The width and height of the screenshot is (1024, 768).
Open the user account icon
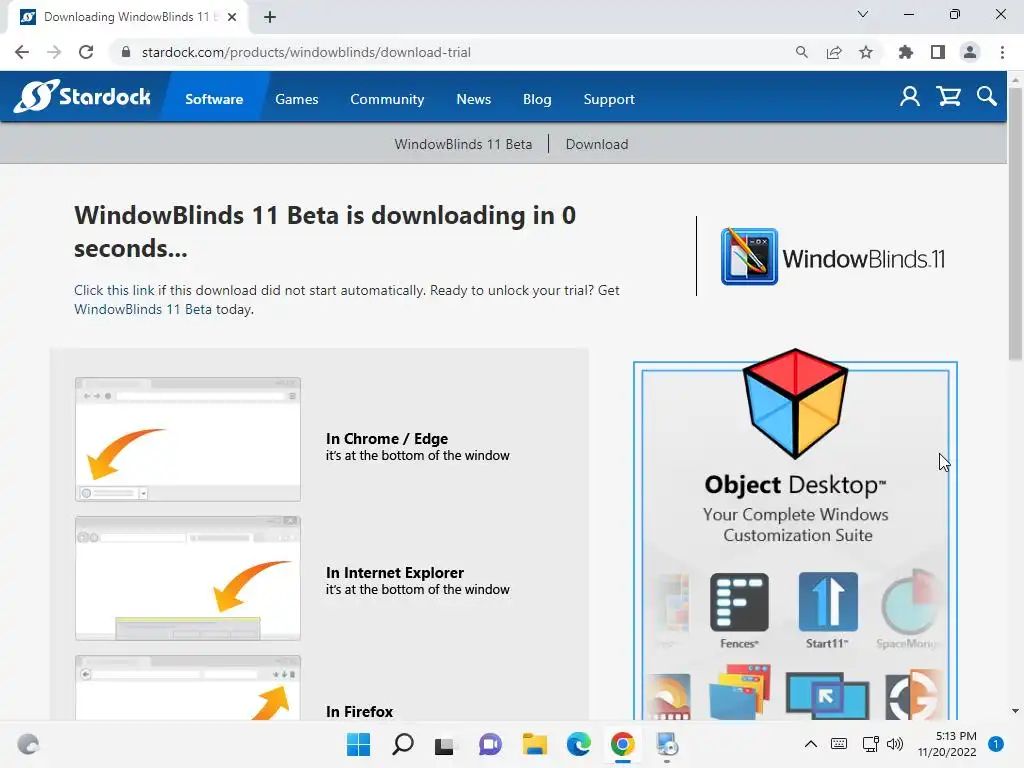[910, 97]
